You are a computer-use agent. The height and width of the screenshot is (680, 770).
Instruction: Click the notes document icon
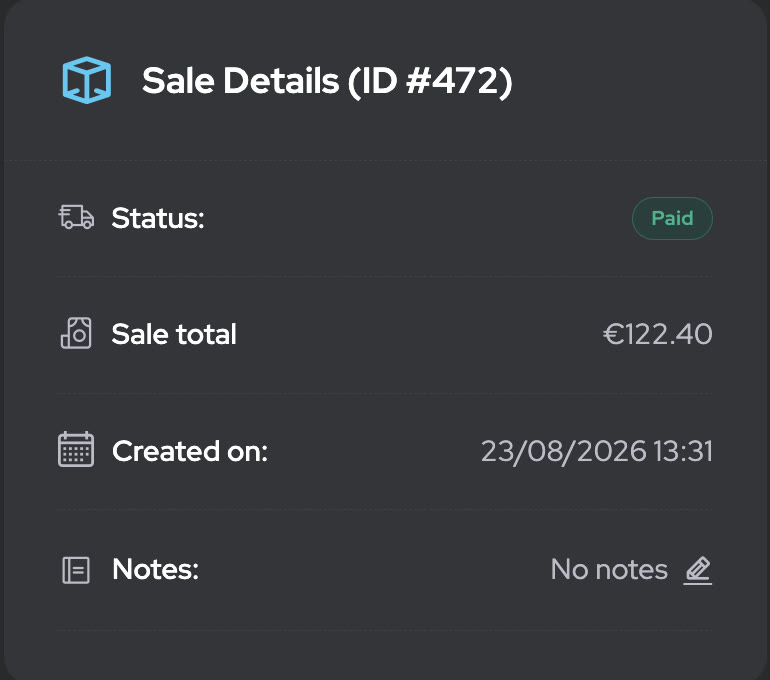76,570
